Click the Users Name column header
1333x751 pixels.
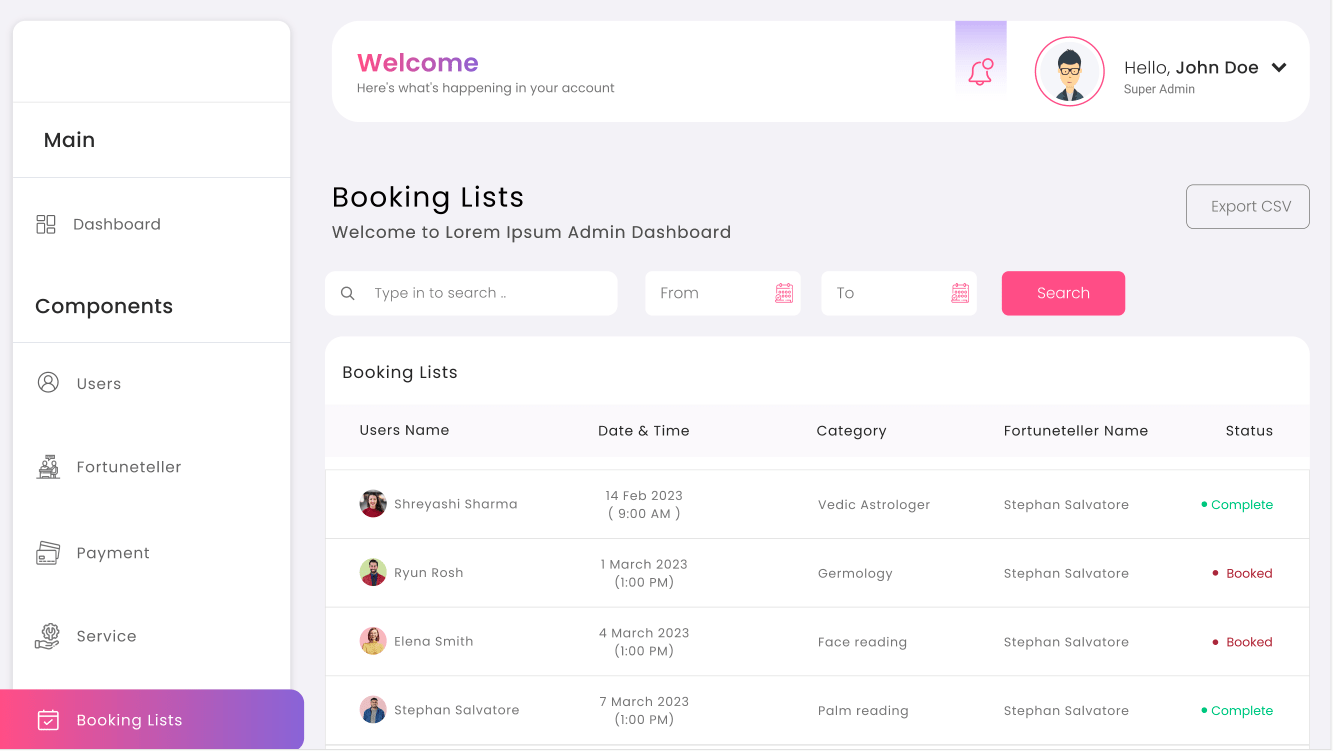click(x=404, y=430)
